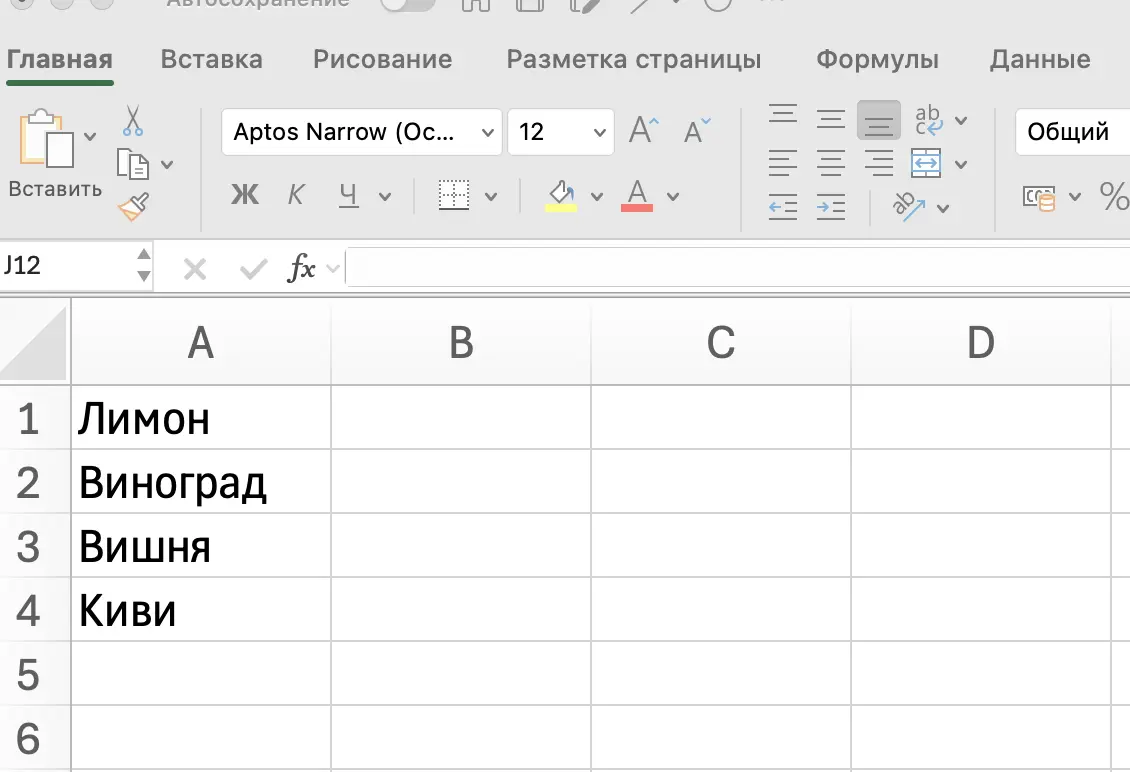This screenshot has height=772, width=1130.
Task: Open the font size dropdown
Action: coord(561,131)
